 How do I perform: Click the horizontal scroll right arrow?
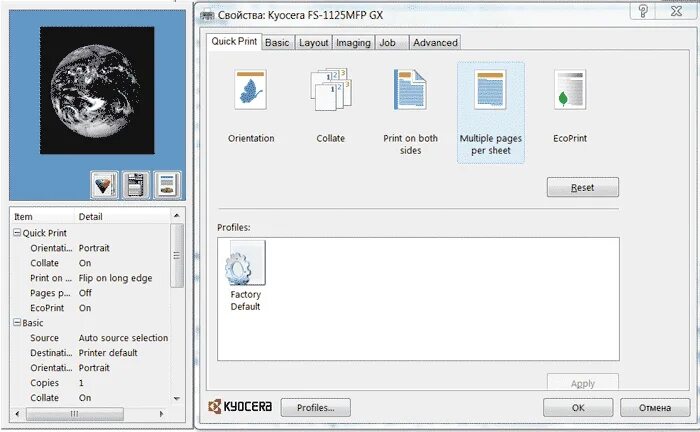click(x=161, y=414)
